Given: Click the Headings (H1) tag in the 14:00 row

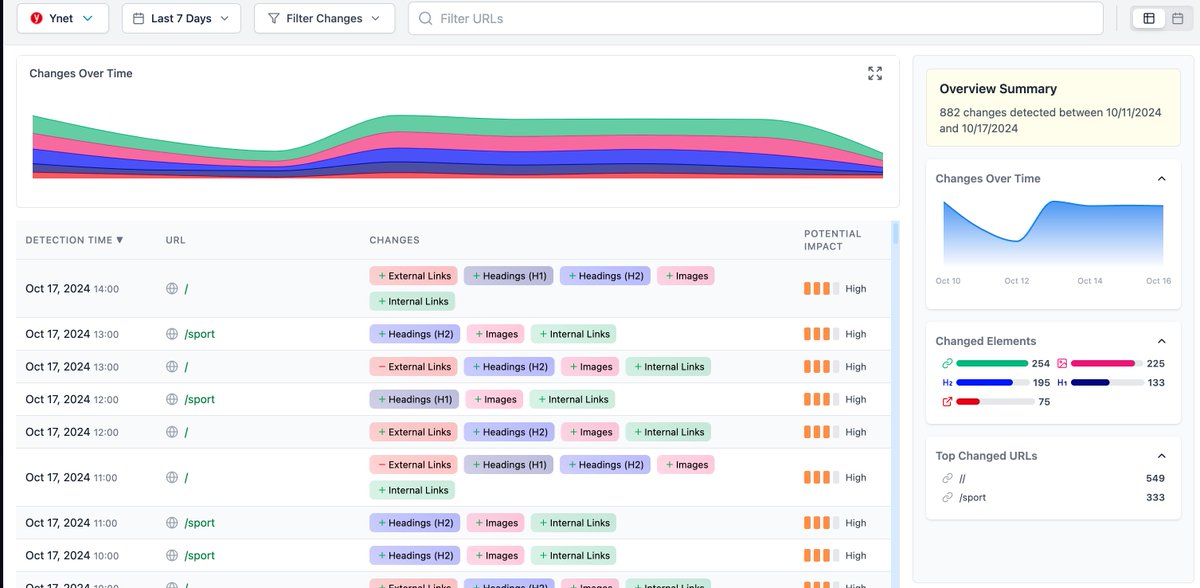Looking at the screenshot, I should 509,275.
